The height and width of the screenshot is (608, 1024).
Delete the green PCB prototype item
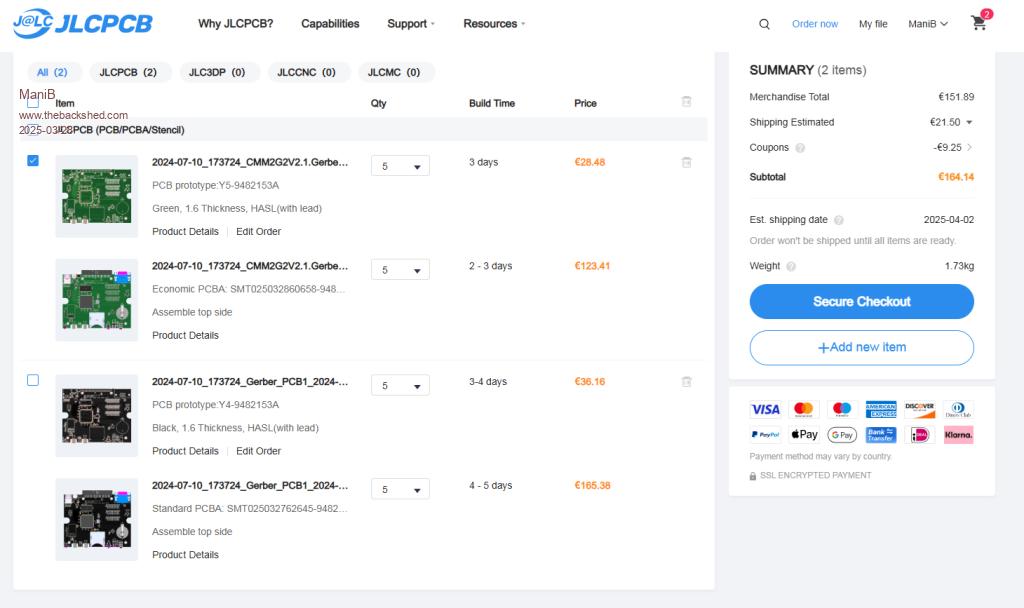(686, 162)
